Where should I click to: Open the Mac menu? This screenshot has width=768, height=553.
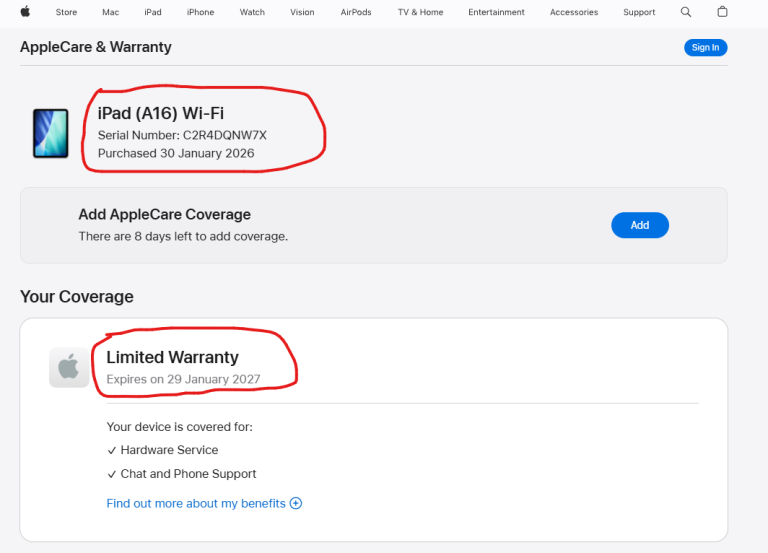pyautogui.click(x=110, y=12)
